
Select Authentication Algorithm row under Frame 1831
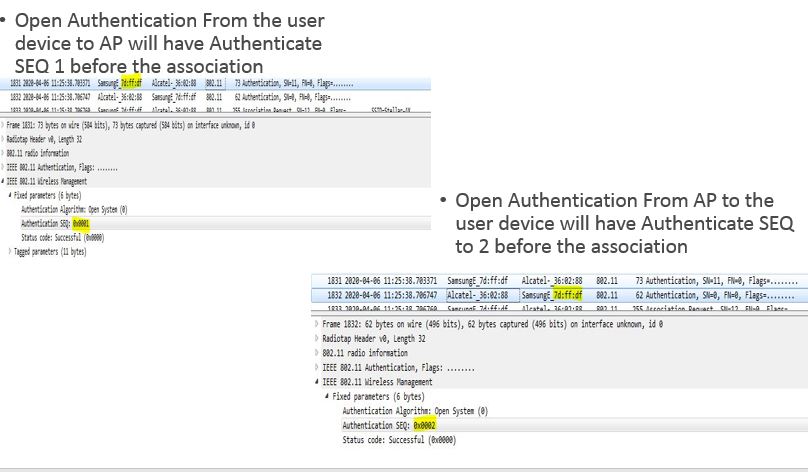pos(74,209)
